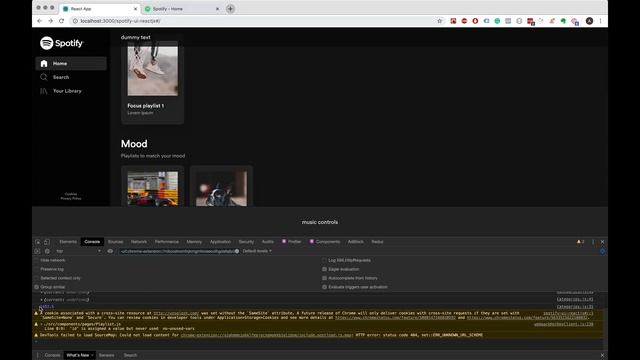Select the Sensors tab in the drawer
This screenshot has width=640, height=360.
107,356
